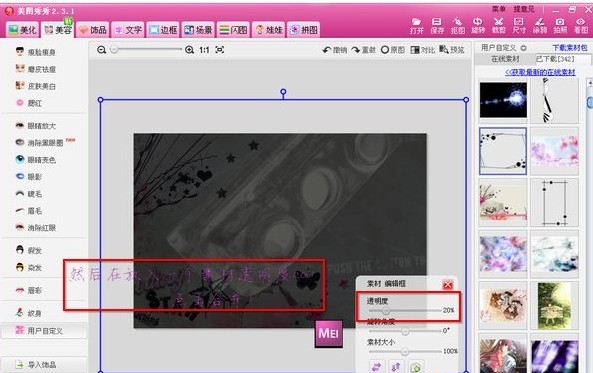Switch to the 美化 tab
The height and width of the screenshot is (373, 593).
pos(22,30)
